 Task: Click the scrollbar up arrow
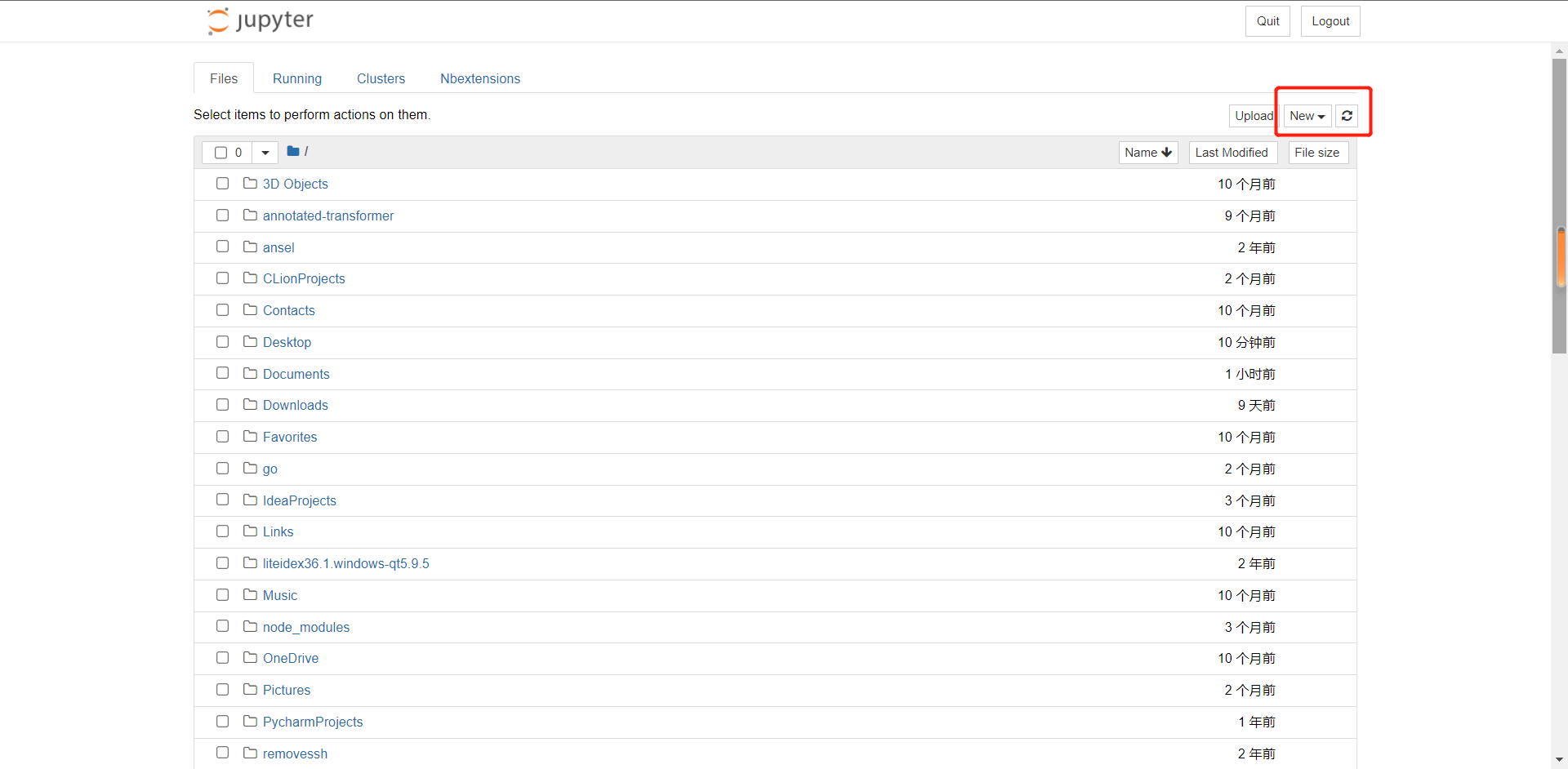point(1559,51)
